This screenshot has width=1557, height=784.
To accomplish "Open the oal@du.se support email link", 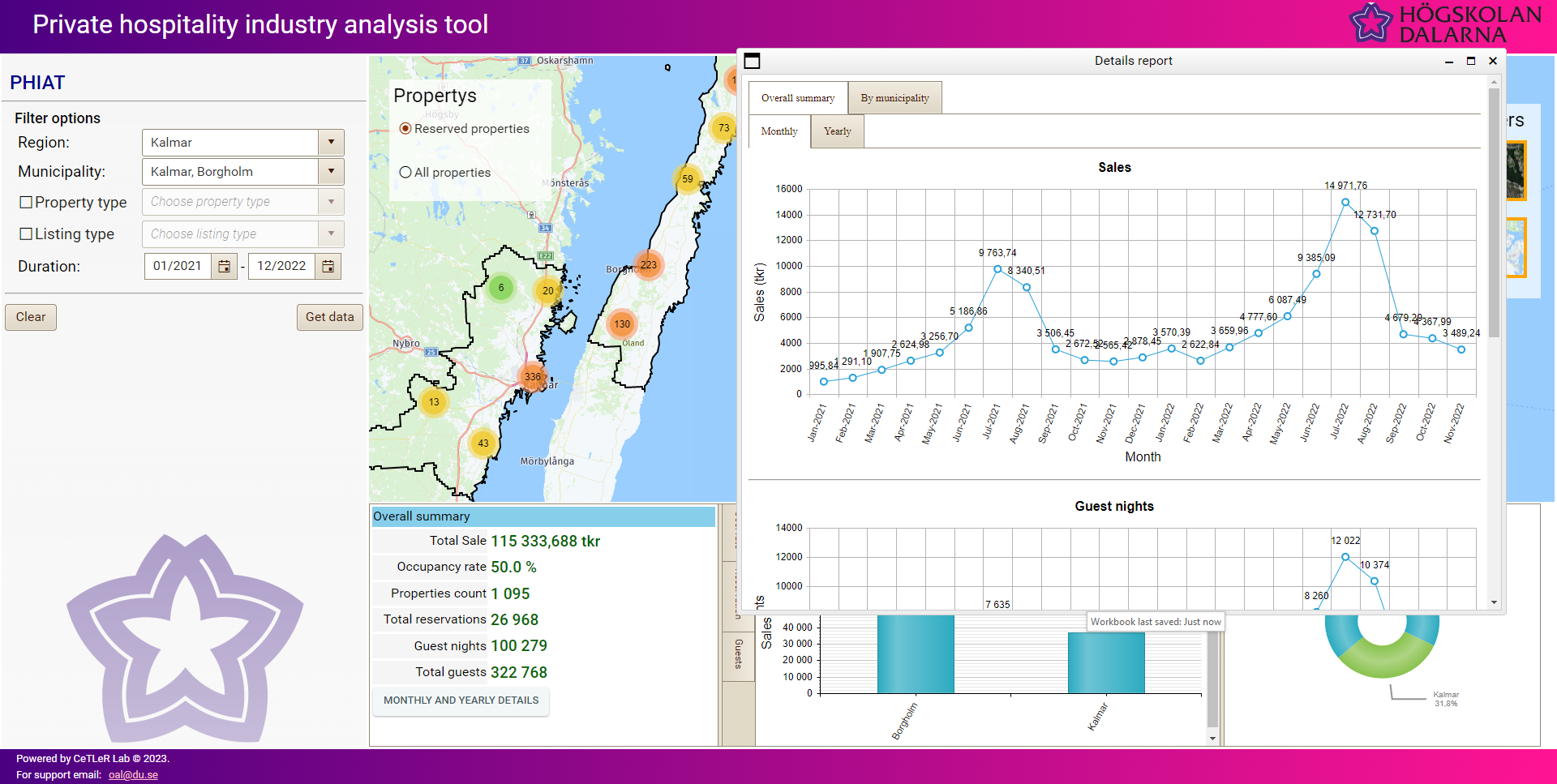I will pyautogui.click(x=133, y=775).
